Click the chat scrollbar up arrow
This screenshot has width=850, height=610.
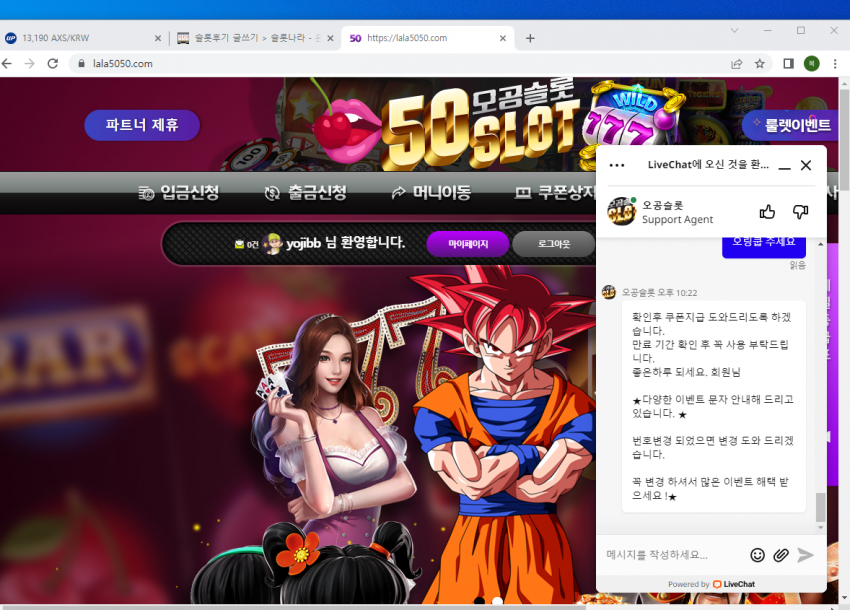point(821,245)
